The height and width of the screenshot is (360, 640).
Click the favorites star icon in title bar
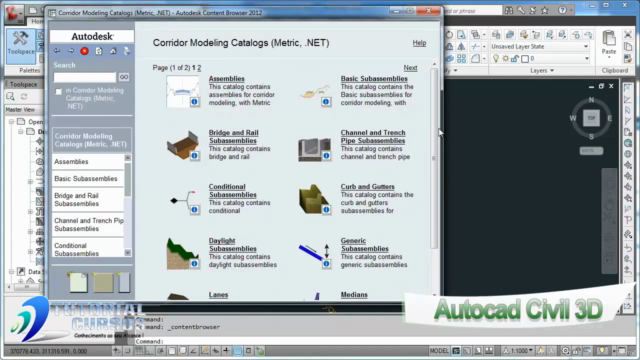tap(544, 11)
